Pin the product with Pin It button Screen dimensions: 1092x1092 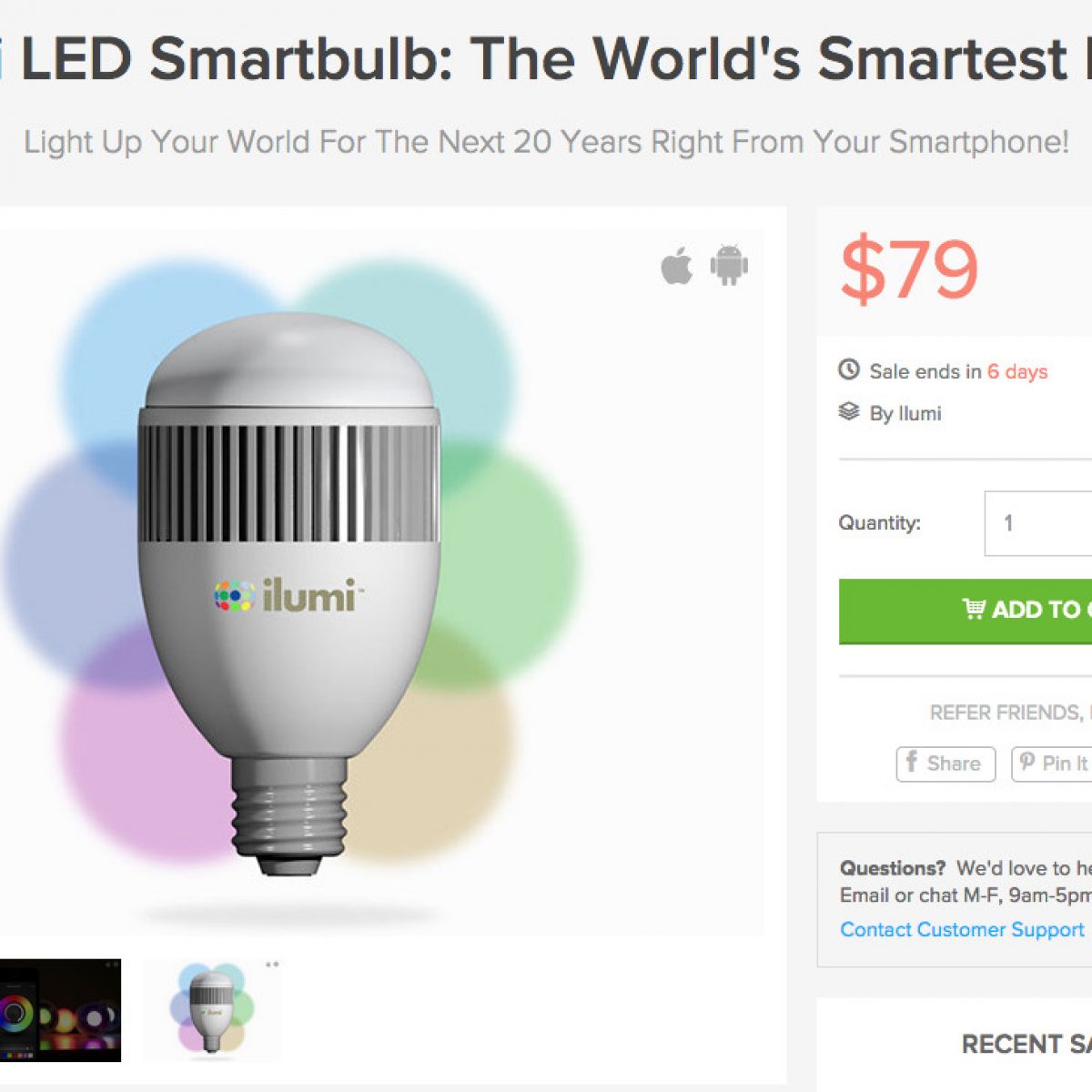coord(1053,763)
